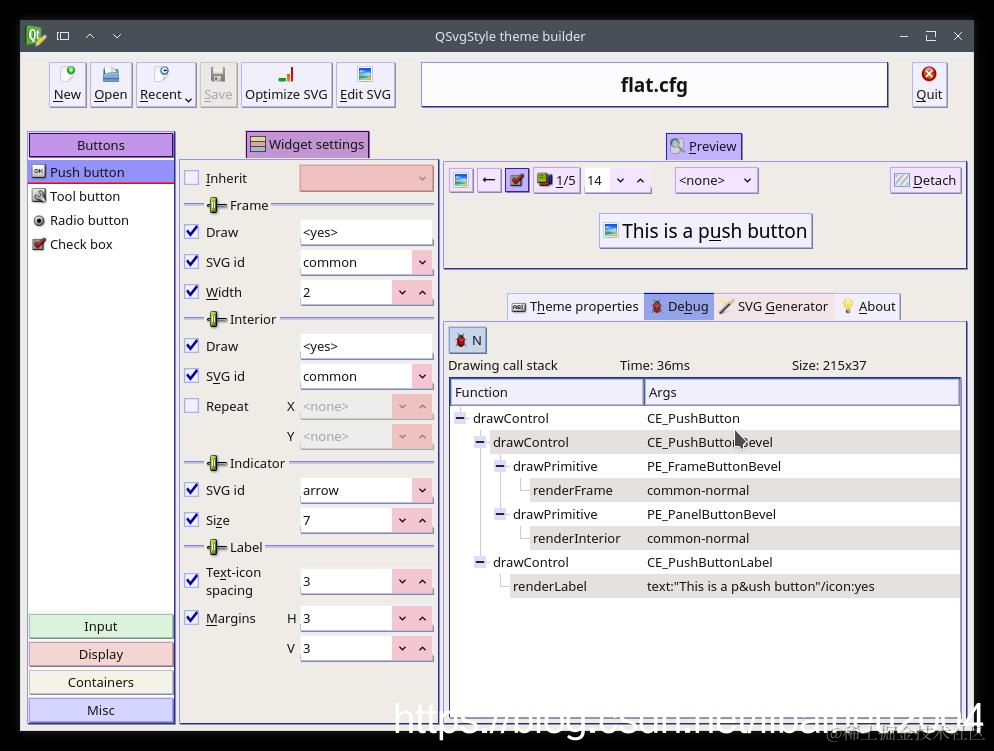Screen dimensions: 994x751
Task: Increase the Width spinbox value
Action: pos(422,292)
